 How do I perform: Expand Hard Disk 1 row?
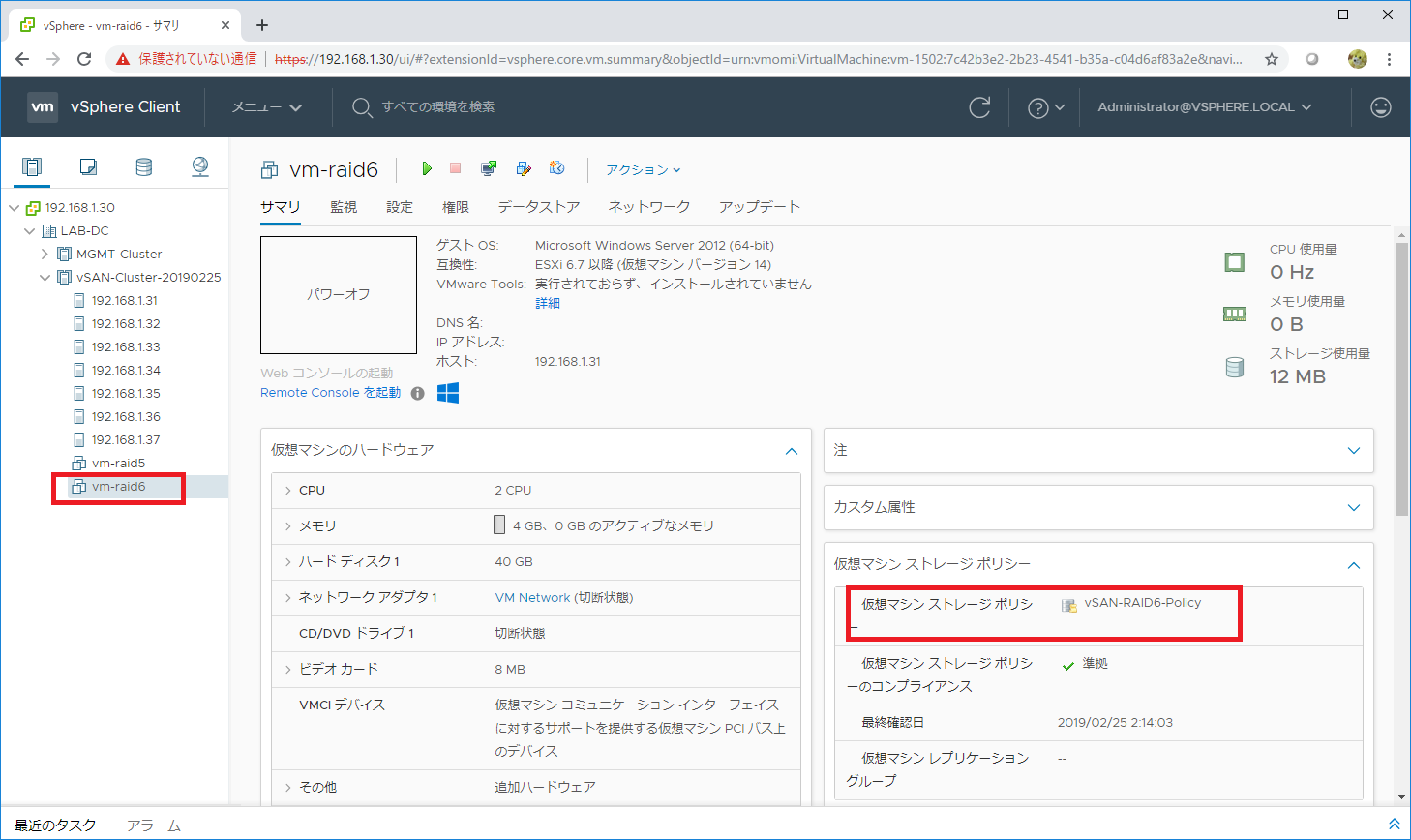pyautogui.click(x=288, y=562)
